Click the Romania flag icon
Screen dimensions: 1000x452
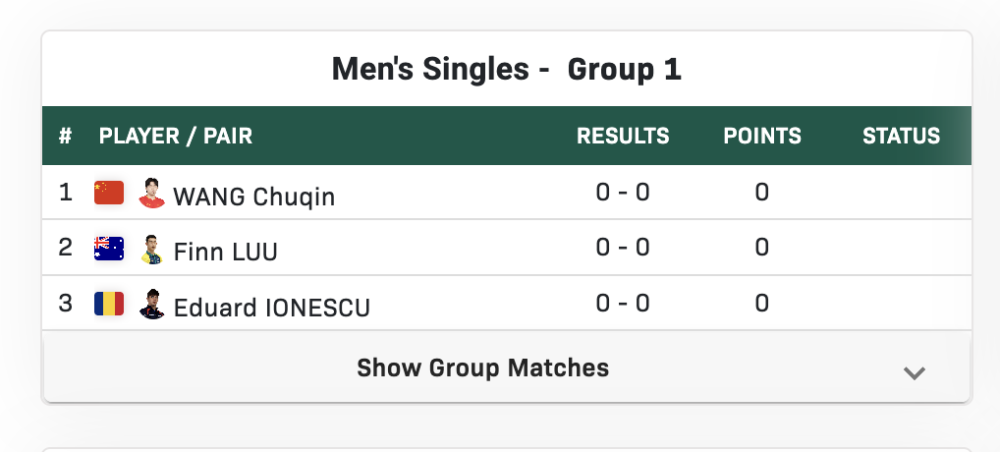pos(109,303)
